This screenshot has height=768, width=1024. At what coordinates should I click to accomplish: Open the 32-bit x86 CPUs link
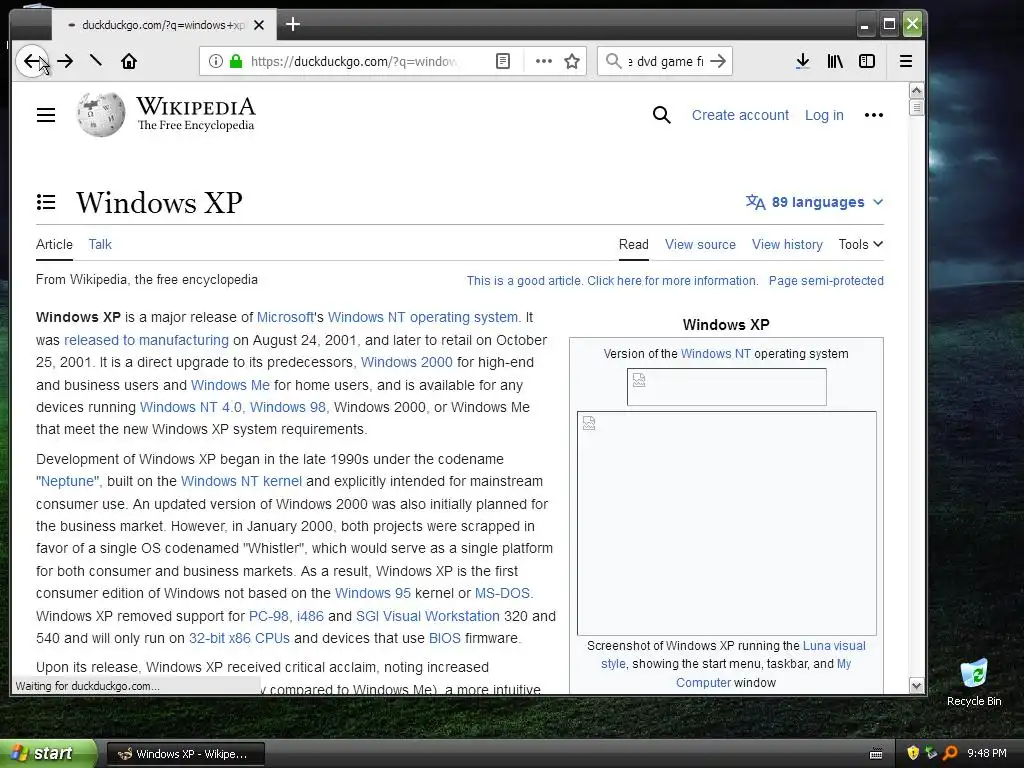(239, 639)
